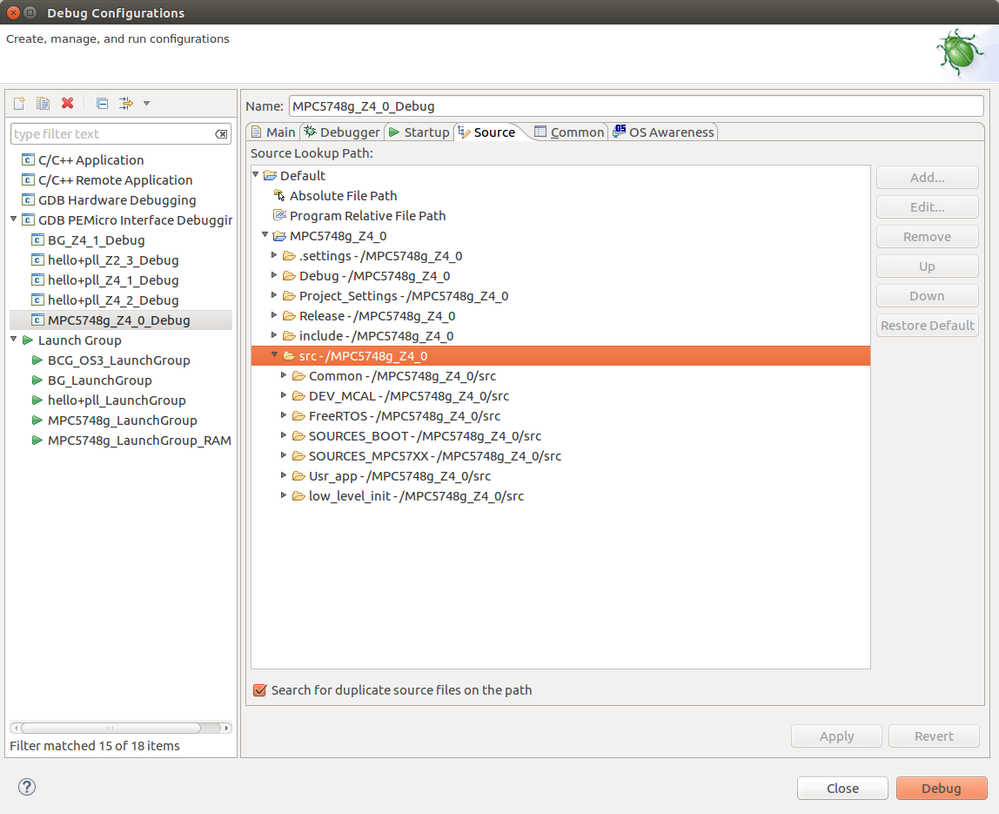This screenshot has height=814, width=999.
Task: Click the Remove button
Action: 927,236
